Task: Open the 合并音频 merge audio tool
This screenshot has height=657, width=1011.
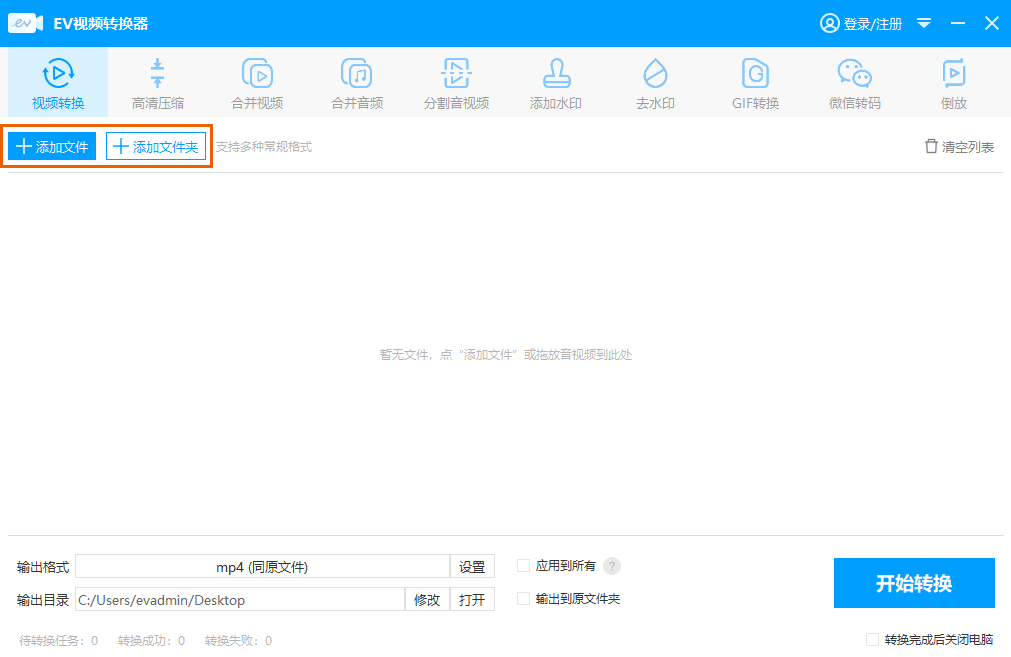Action: [357, 83]
